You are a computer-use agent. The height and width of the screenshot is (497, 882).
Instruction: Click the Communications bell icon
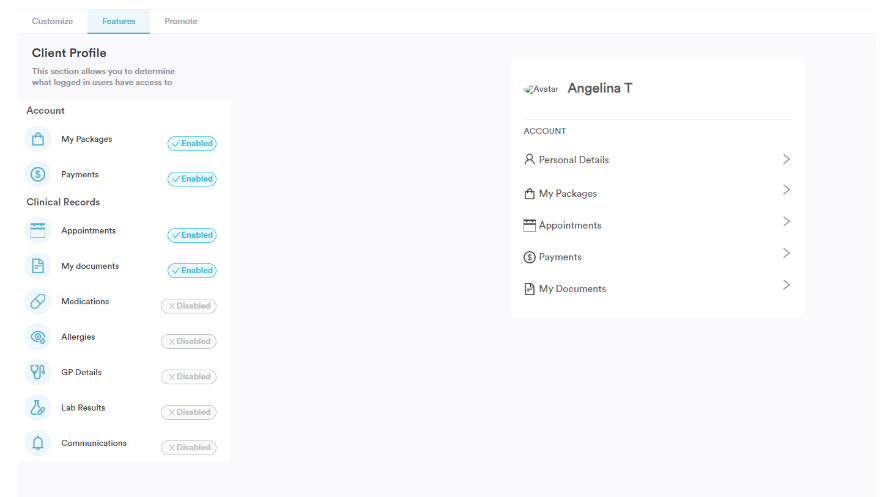point(38,444)
